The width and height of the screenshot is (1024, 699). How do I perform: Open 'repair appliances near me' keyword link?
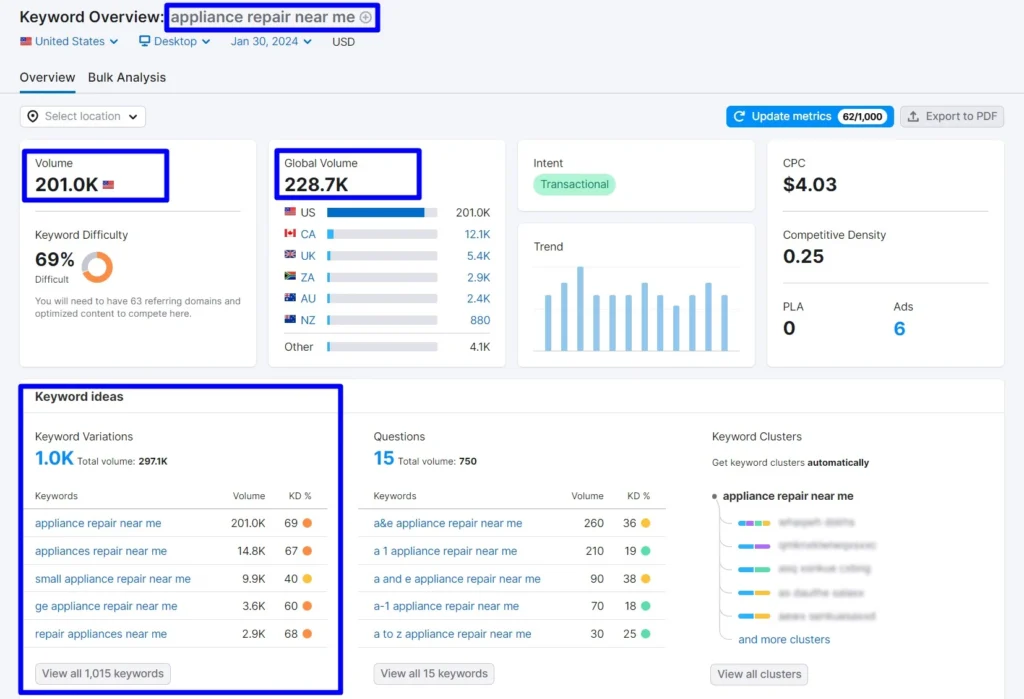pos(101,634)
